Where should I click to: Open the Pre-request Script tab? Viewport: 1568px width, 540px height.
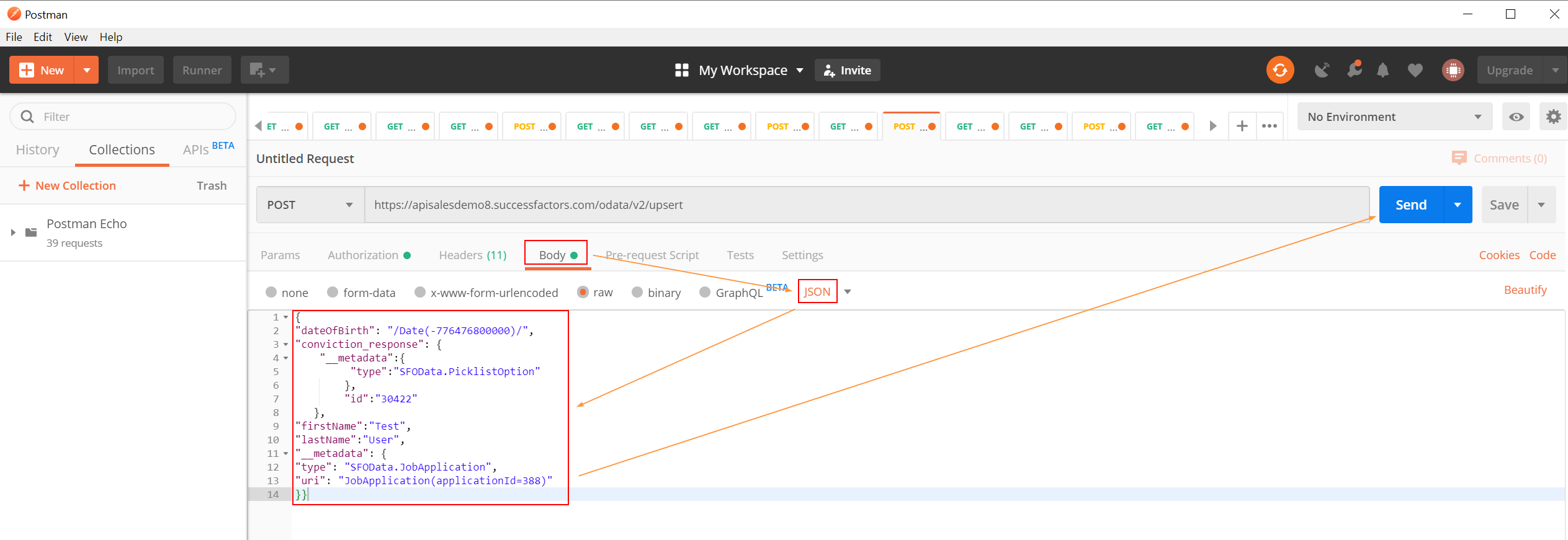652,255
